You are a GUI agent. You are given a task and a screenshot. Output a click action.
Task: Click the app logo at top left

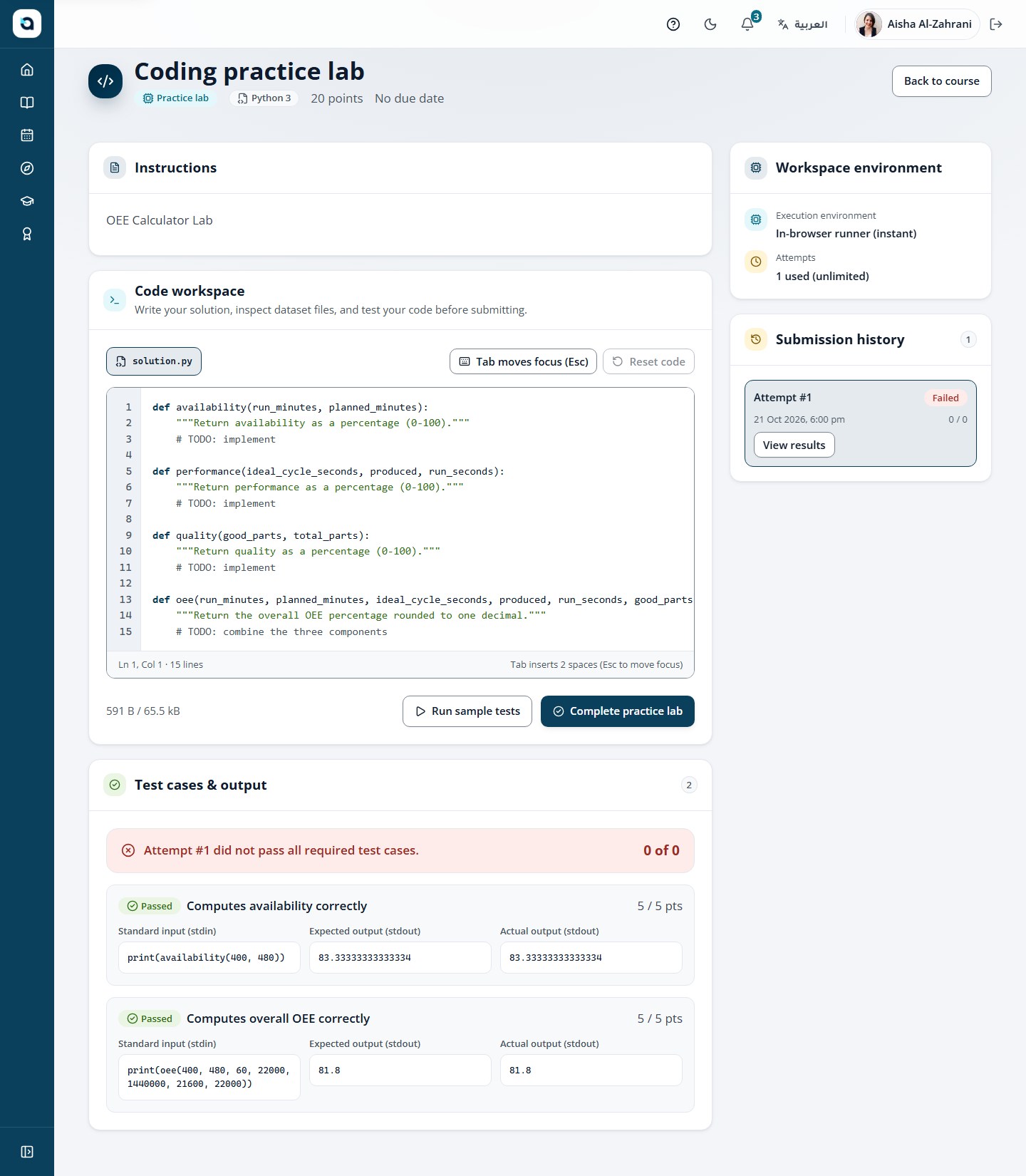click(x=27, y=24)
